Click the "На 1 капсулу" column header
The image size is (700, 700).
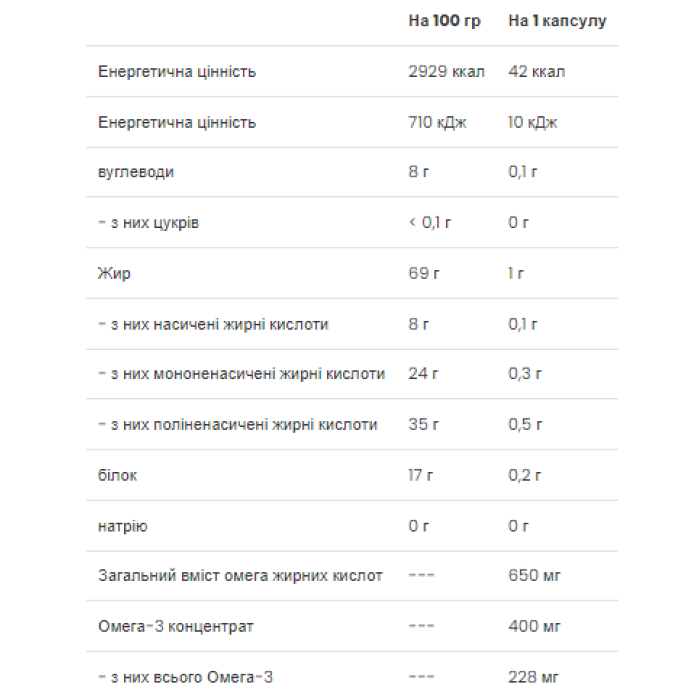[x=557, y=21]
